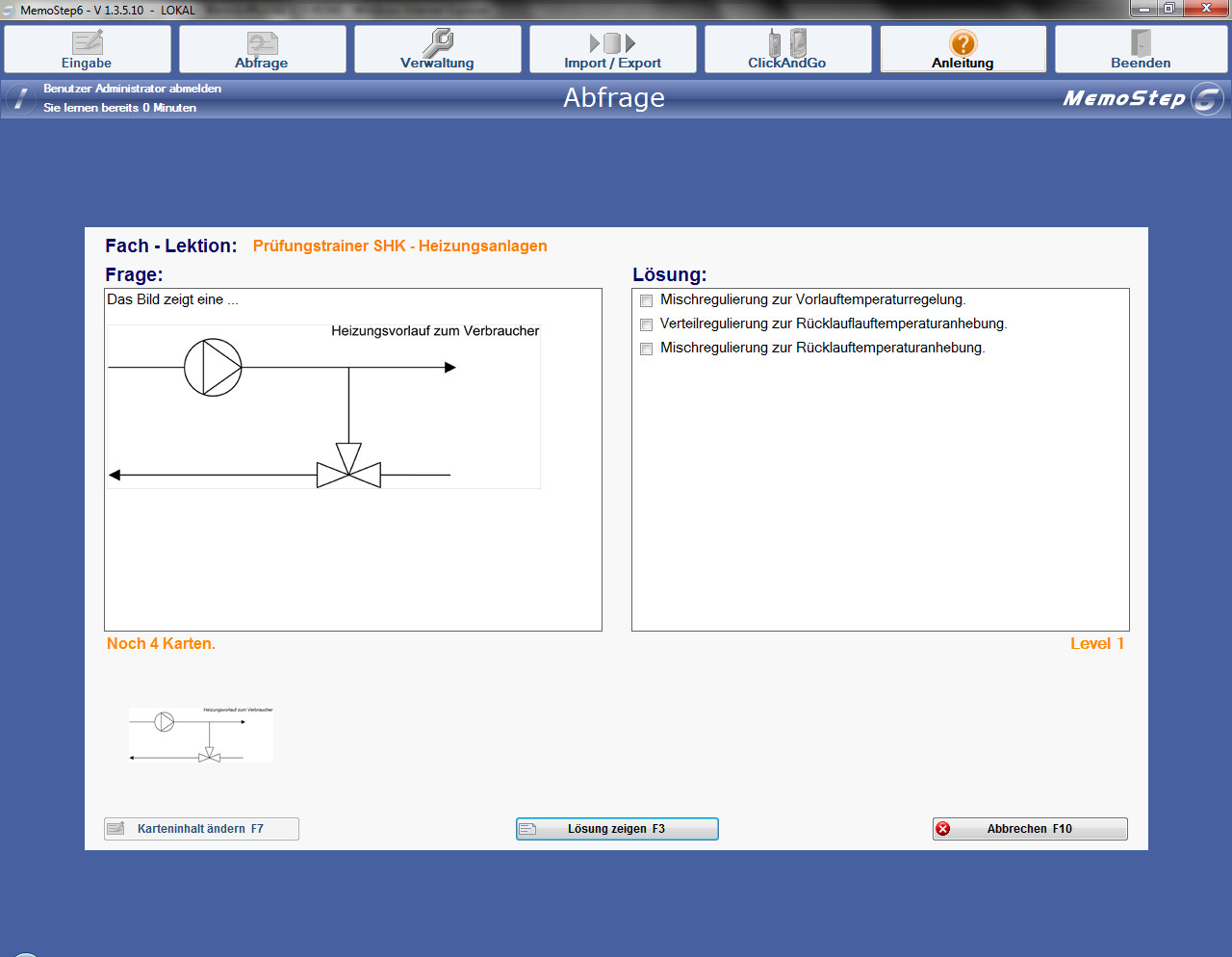Open Anleitung question mark help icon
This screenshot has height=957, width=1232.
962,43
